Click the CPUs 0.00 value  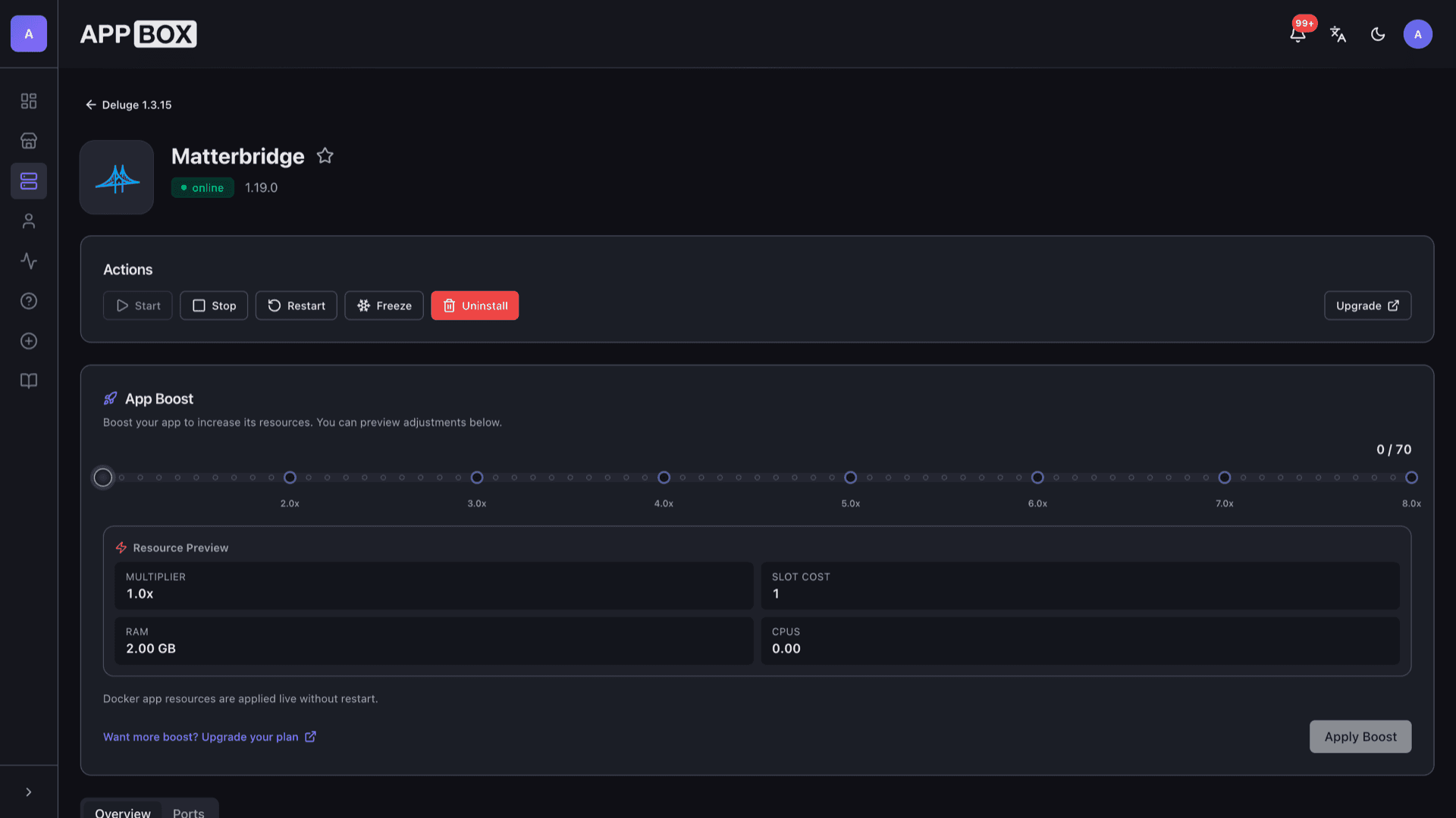pos(786,648)
